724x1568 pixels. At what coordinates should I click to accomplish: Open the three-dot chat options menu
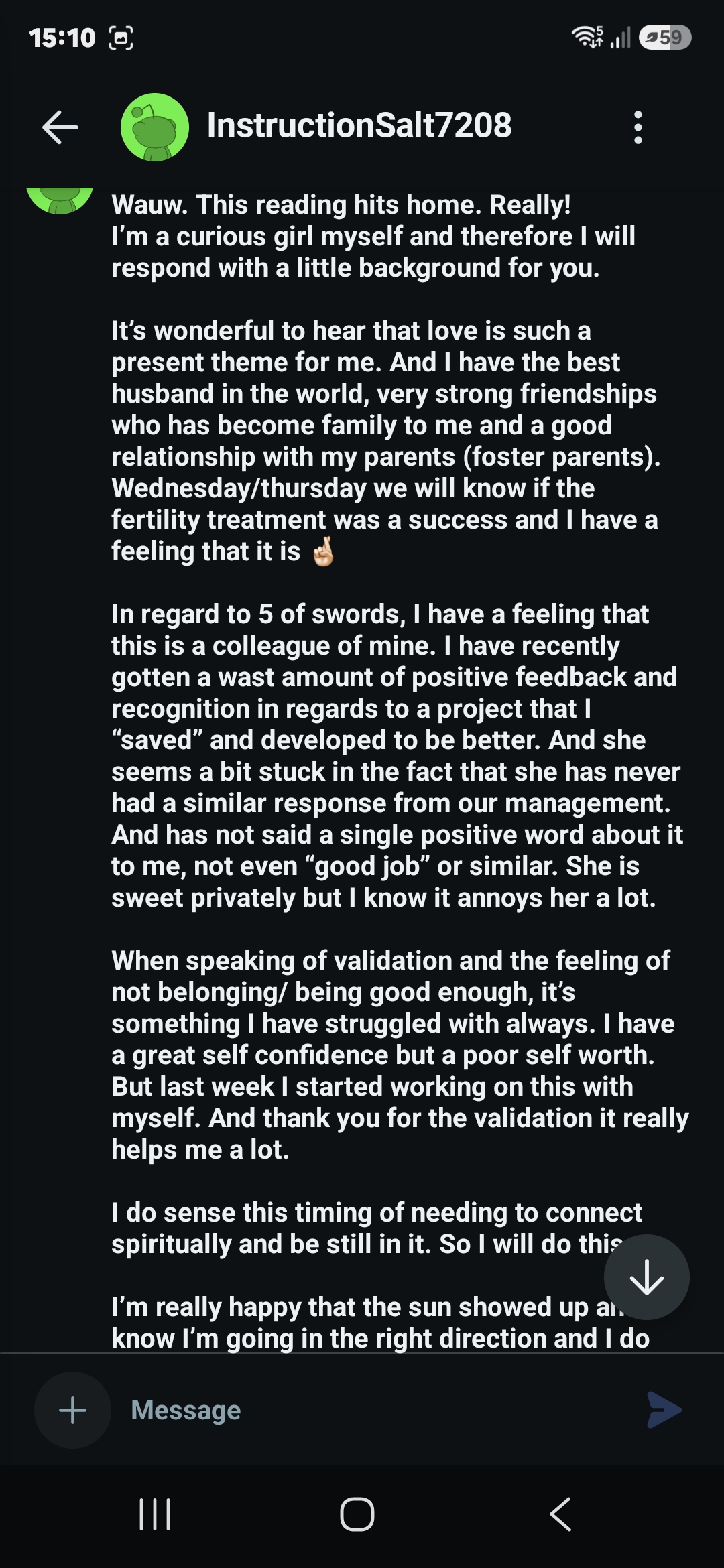pyautogui.click(x=638, y=127)
